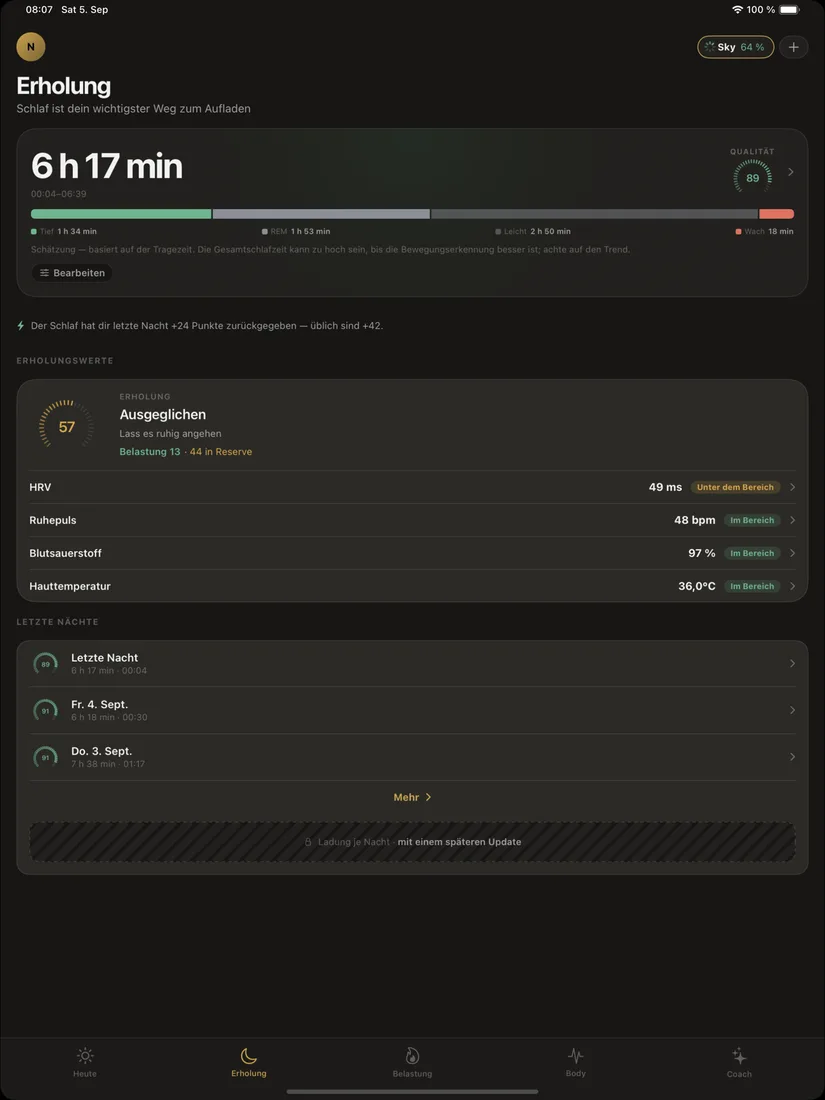The height and width of the screenshot is (1100, 825).
Task: Tap the Bearbeiten button
Action: click(72, 273)
